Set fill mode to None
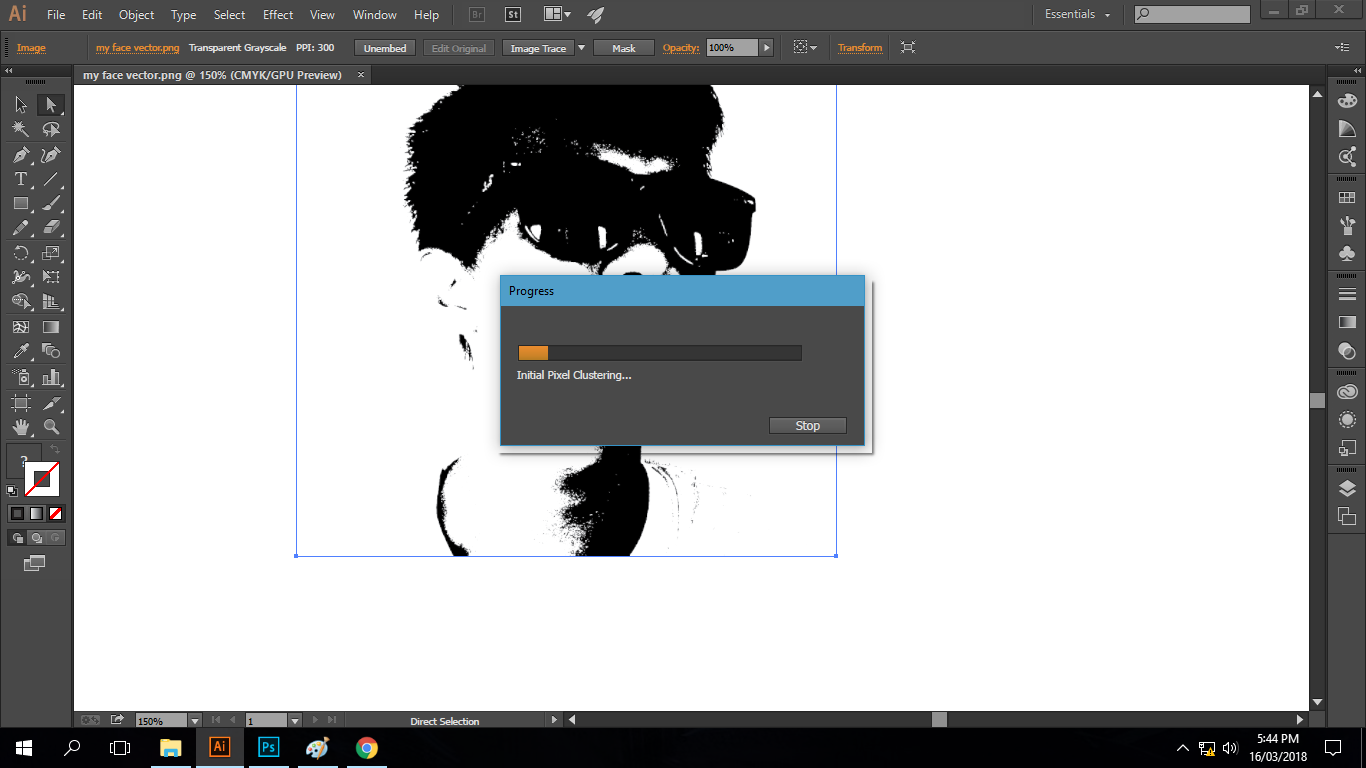Screen dimensions: 1366x768 [56, 513]
